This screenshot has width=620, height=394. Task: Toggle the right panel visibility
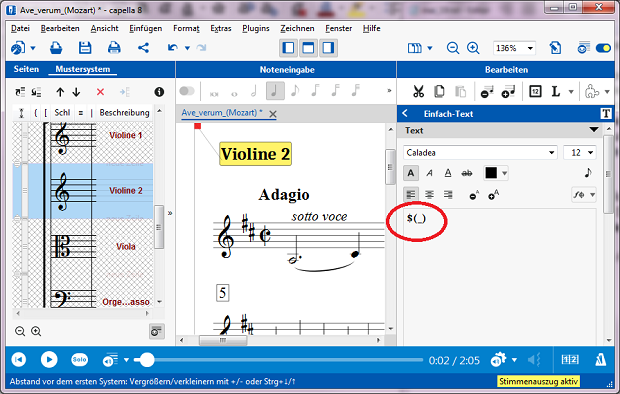point(329,48)
